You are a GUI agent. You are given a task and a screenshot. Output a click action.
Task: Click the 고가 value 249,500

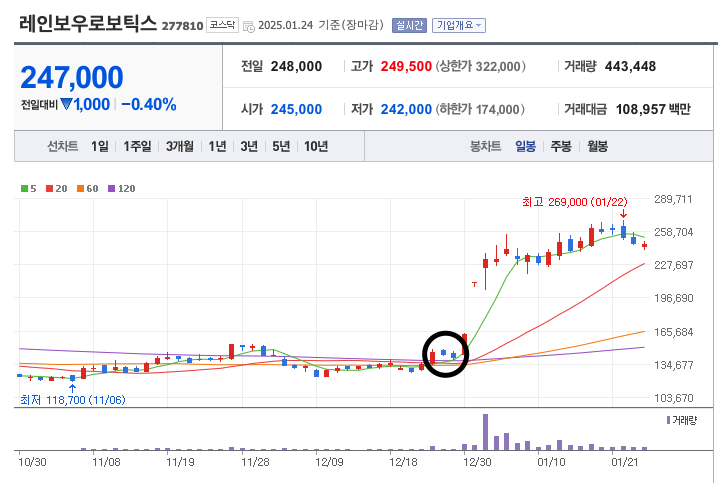pos(406,66)
